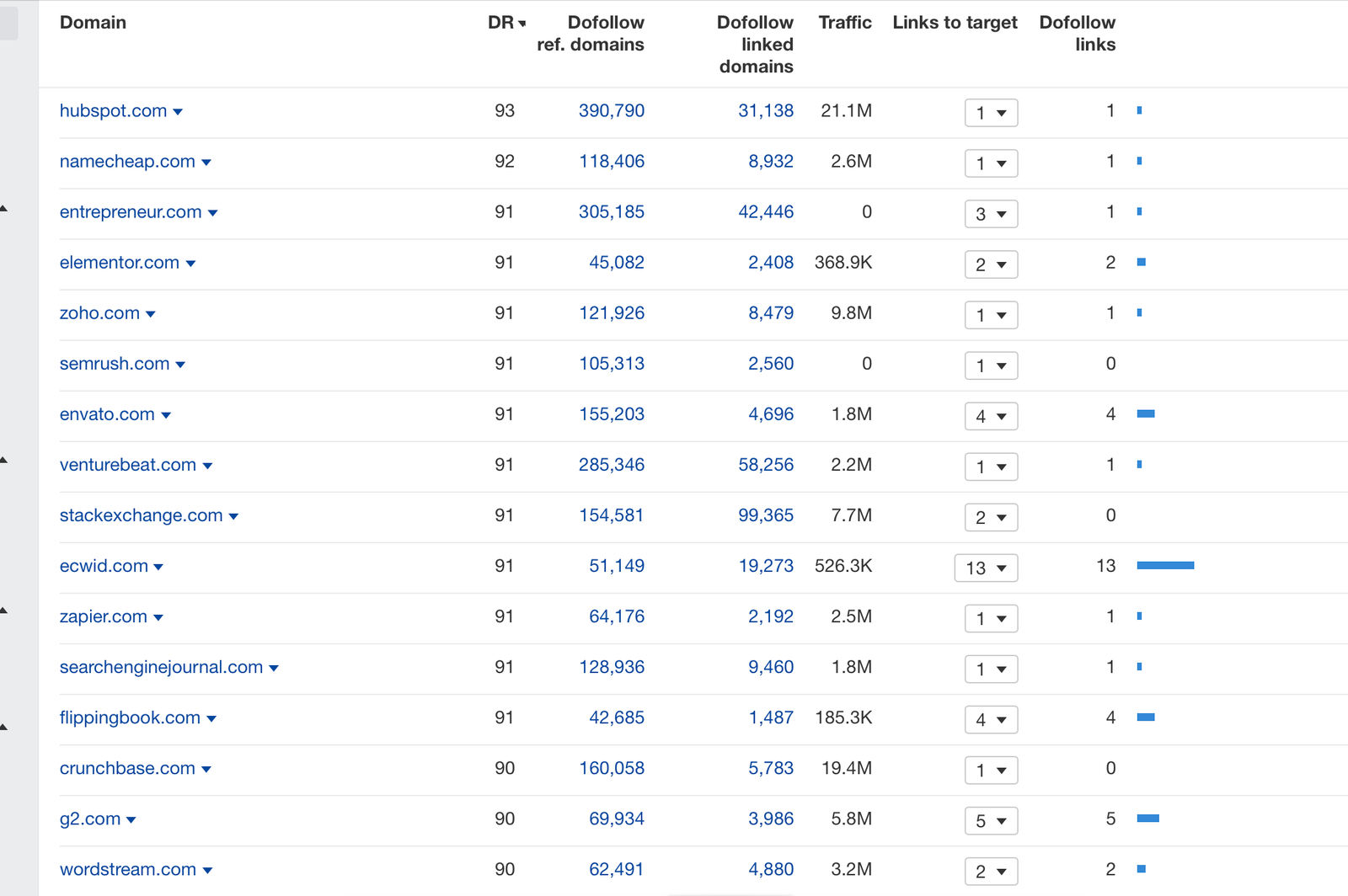1348x896 pixels.
Task: Select DR value 92 for namecheap.com
Action: (x=505, y=162)
